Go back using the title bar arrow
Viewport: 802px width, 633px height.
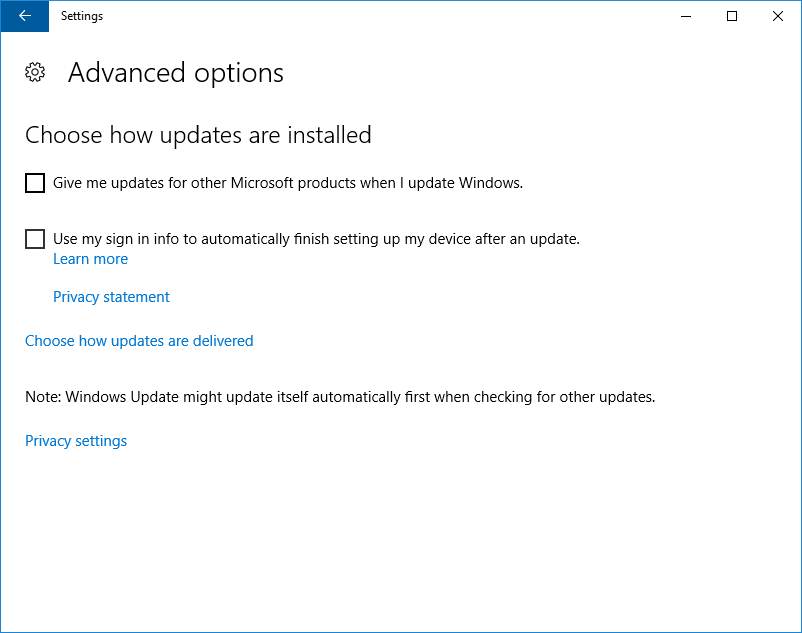[x=24, y=16]
